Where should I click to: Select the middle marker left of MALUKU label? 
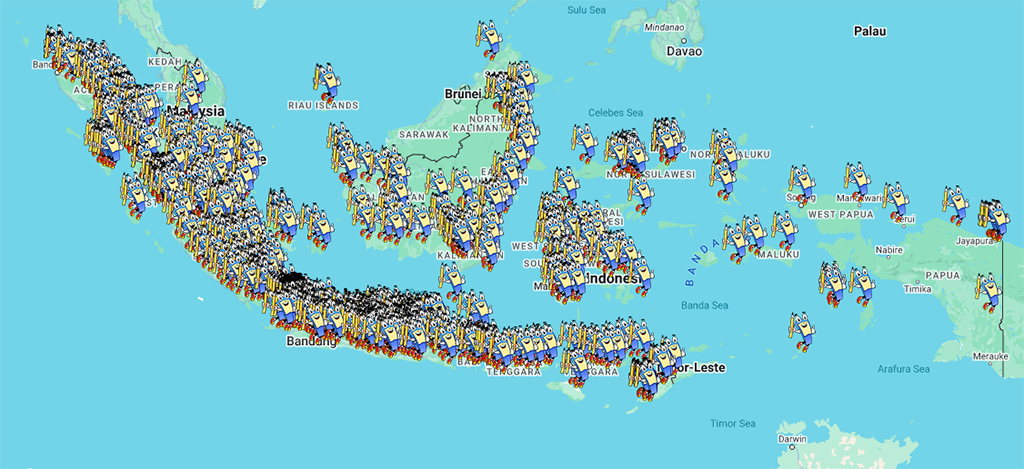tap(755, 235)
